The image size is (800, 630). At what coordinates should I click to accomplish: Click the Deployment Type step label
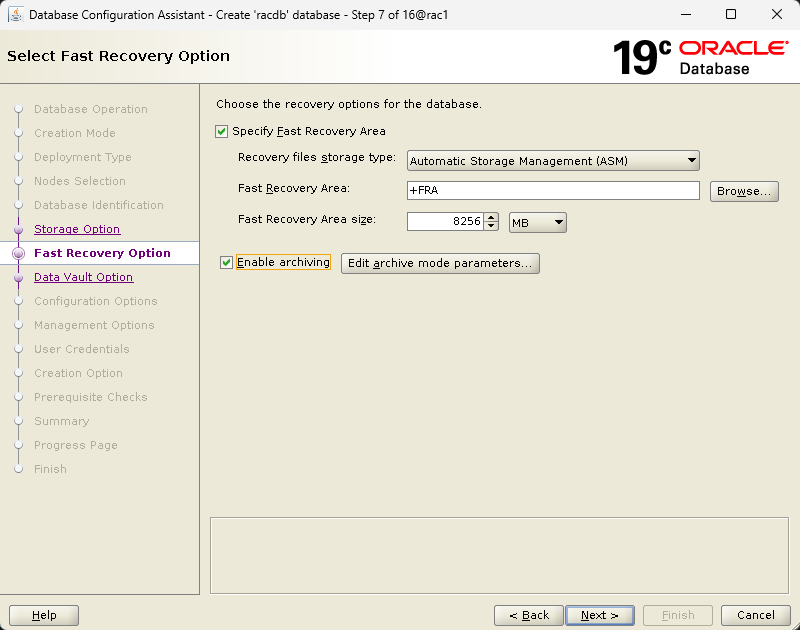click(83, 157)
